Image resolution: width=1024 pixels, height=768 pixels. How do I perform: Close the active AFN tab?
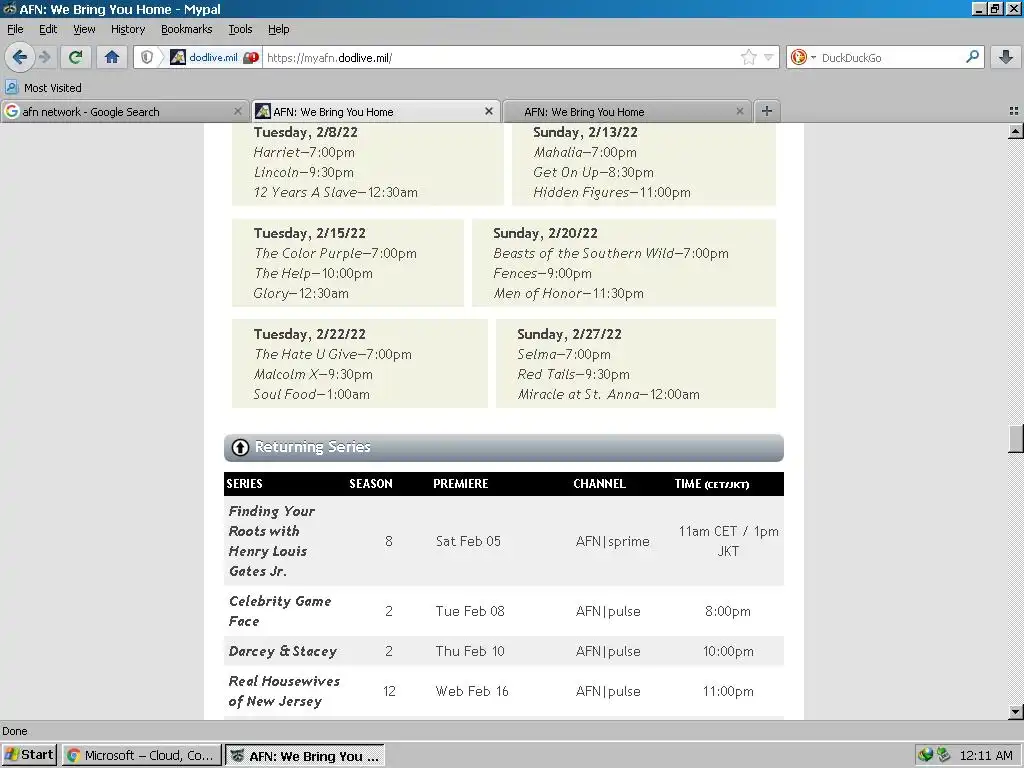point(488,112)
